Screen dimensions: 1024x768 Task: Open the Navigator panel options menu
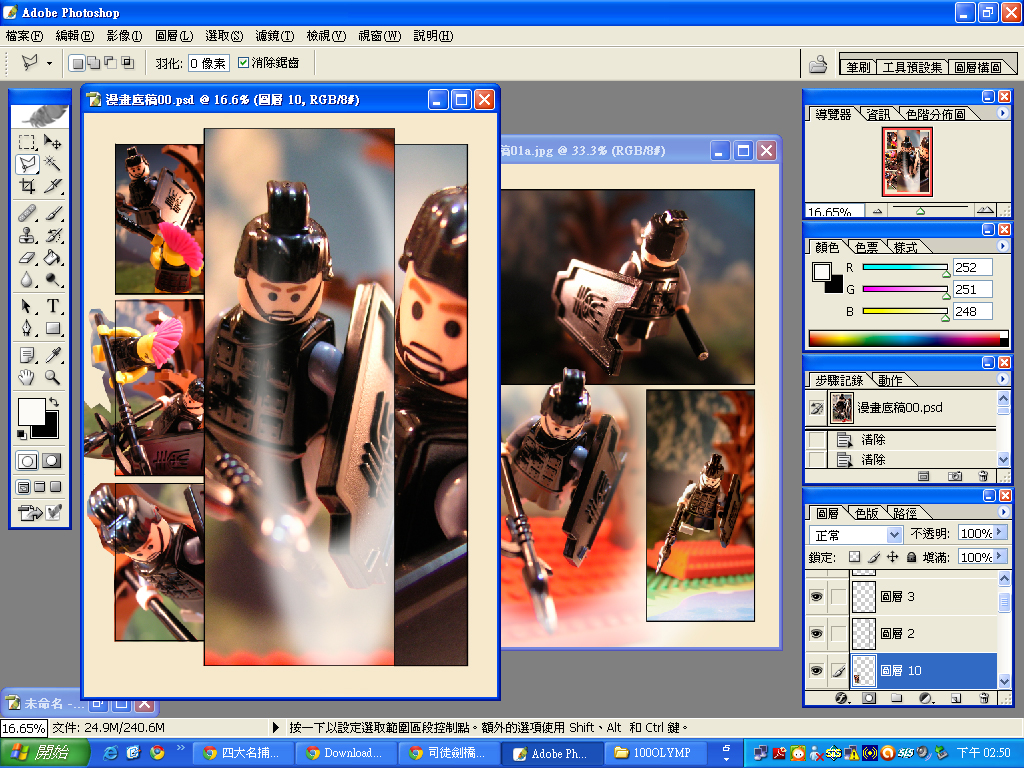tap(1003, 113)
